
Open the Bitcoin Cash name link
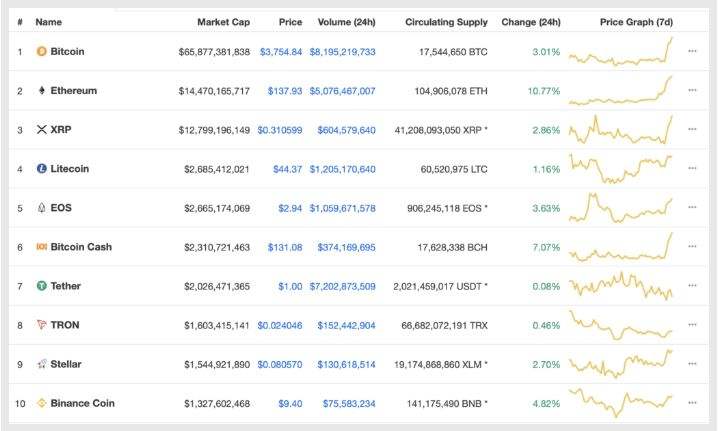point(81,247)
